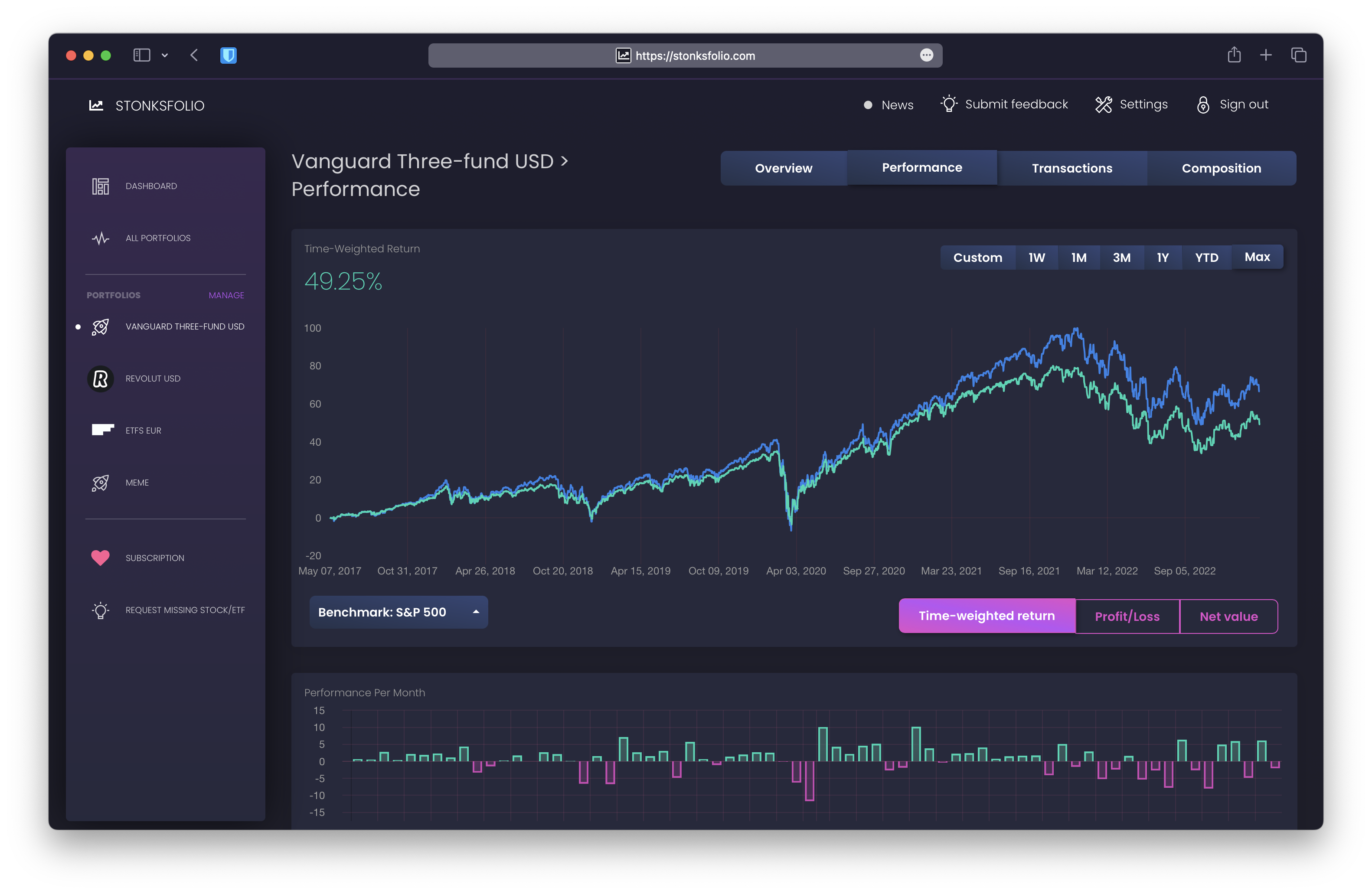Click the Apr 03, 2020 axis label
Image resolution: width=1372 pixels, height=894 pixels.
coord(796,571)
